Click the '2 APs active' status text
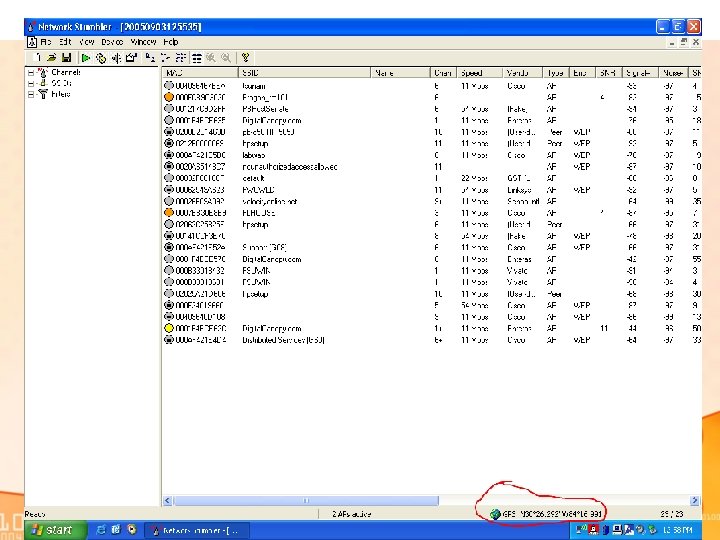Screen dimensions: 720x540 click(352, 514)
